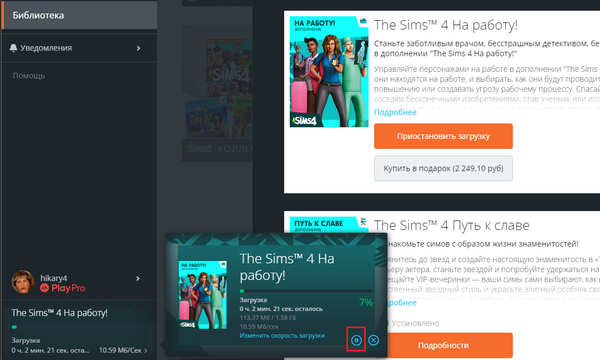This screenshot has height=360, width=600.
Task: Click the heading The Sims 4 На работу!
Action: (446, 25)
